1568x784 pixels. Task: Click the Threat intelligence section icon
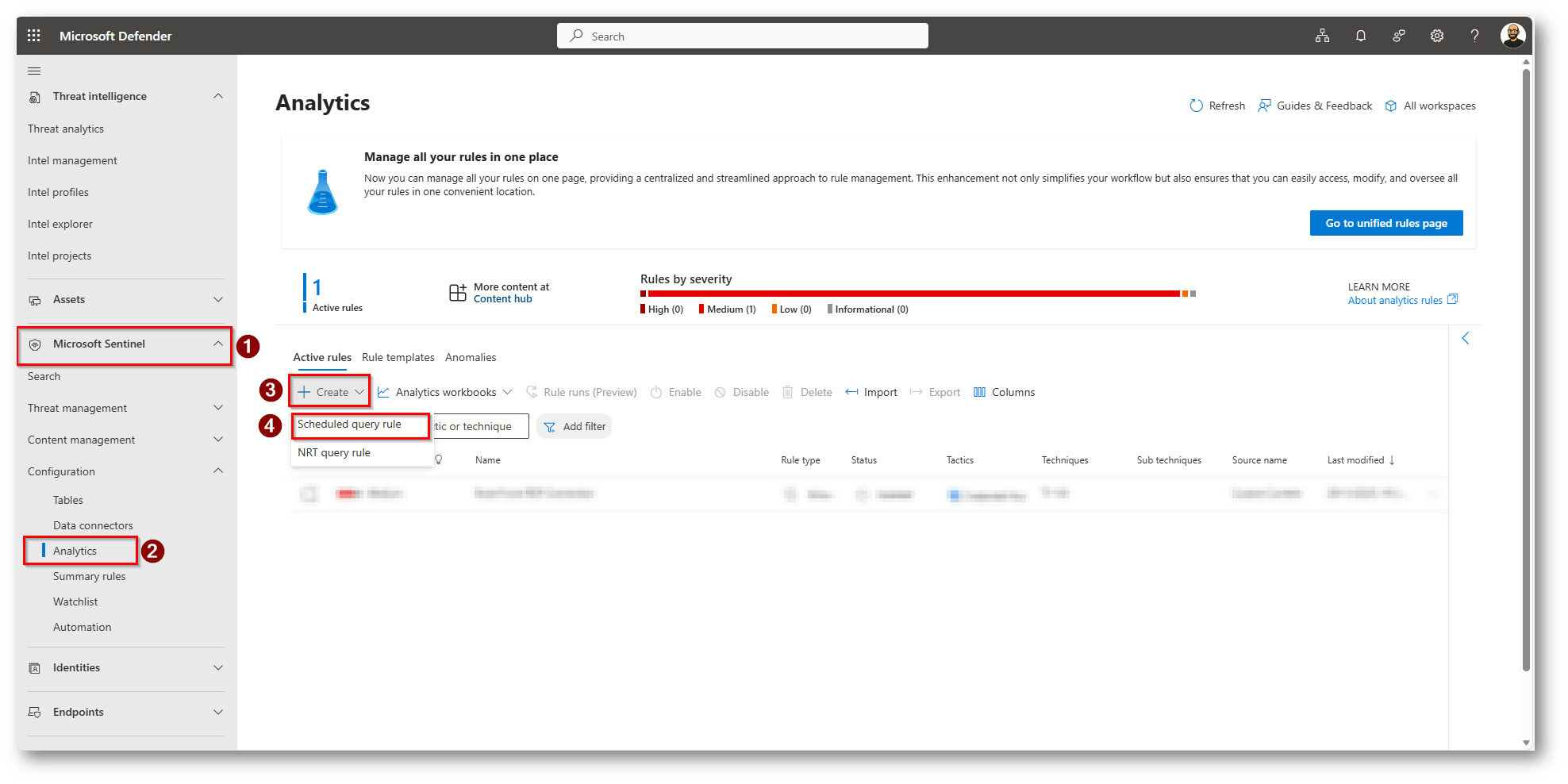(x=35, y=97)
